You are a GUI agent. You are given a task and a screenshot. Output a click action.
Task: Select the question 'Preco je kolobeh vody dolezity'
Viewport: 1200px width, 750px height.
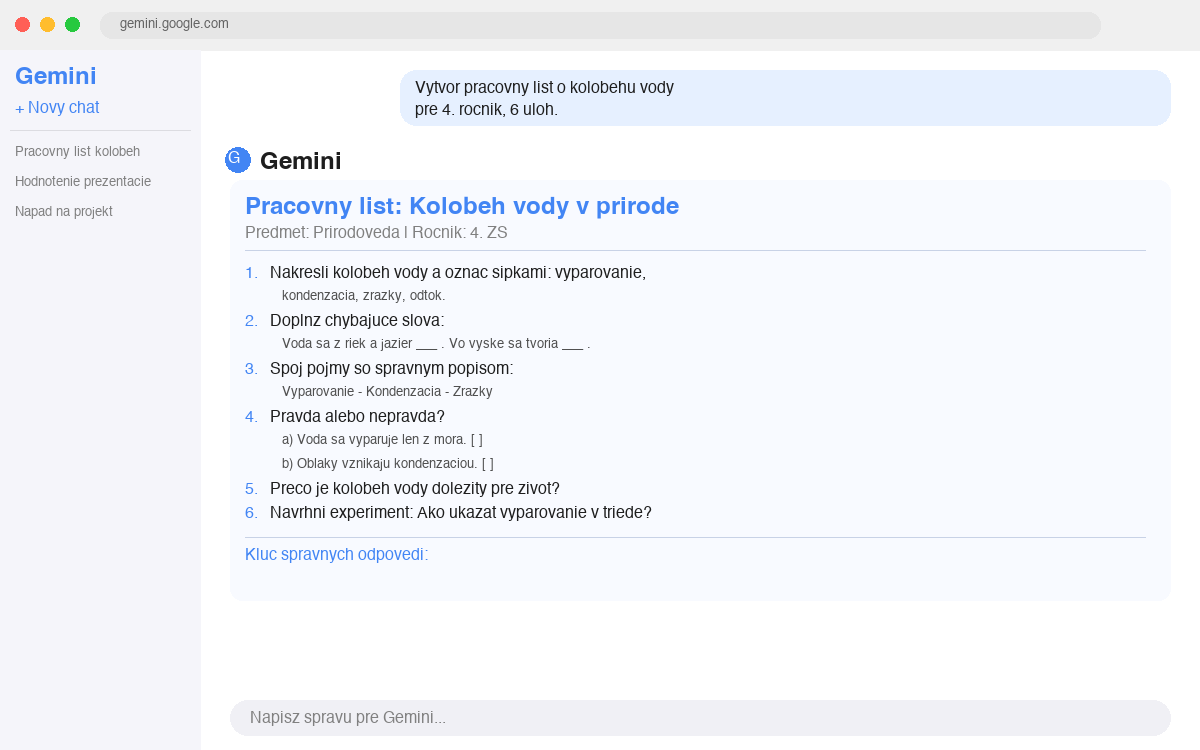click(414, 488)
